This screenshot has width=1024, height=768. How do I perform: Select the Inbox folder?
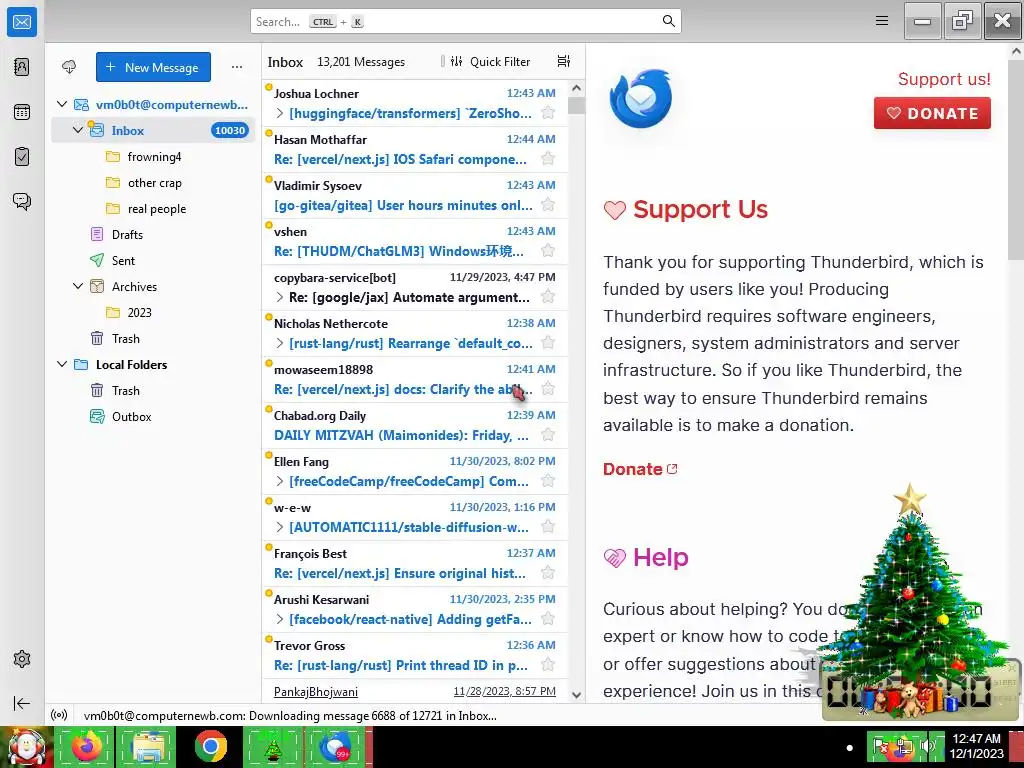tap(153, 130)
